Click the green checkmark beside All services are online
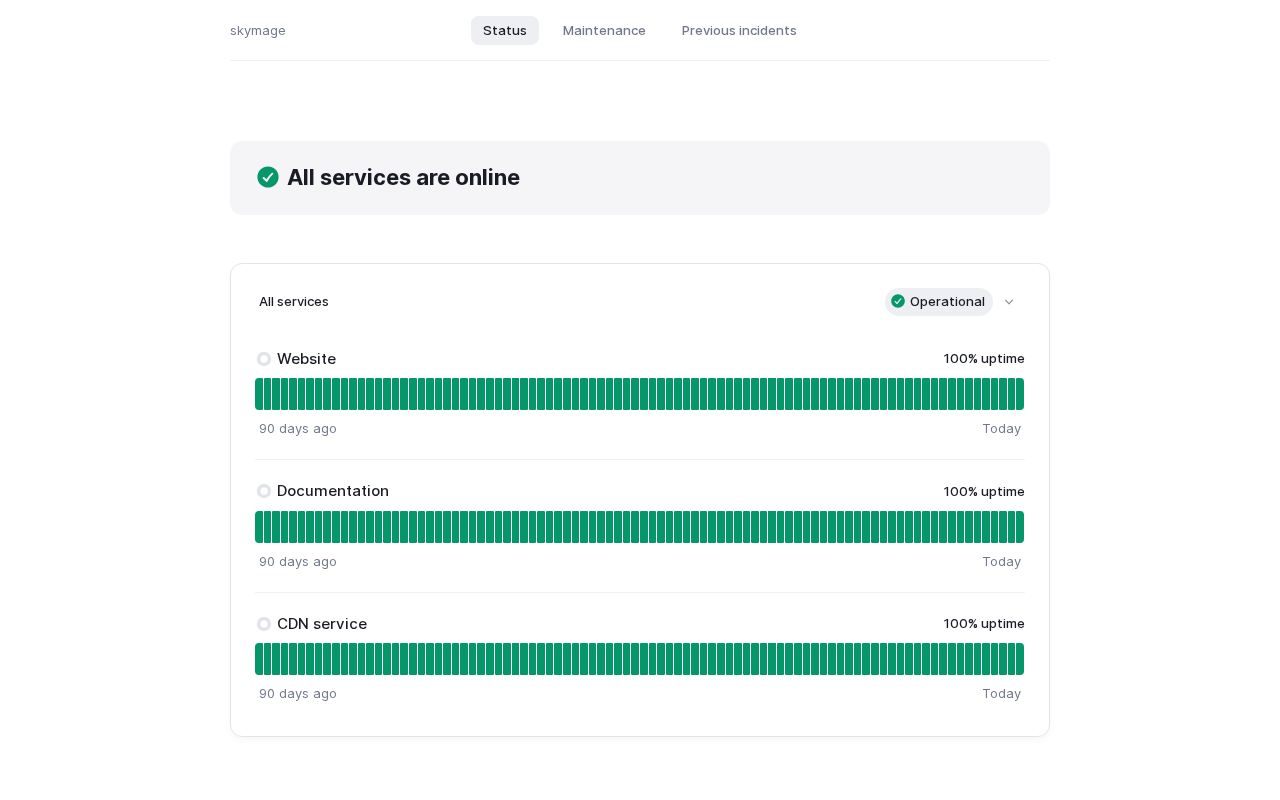The width and height of the screenshot is (1280, 800). click(268, 177)
